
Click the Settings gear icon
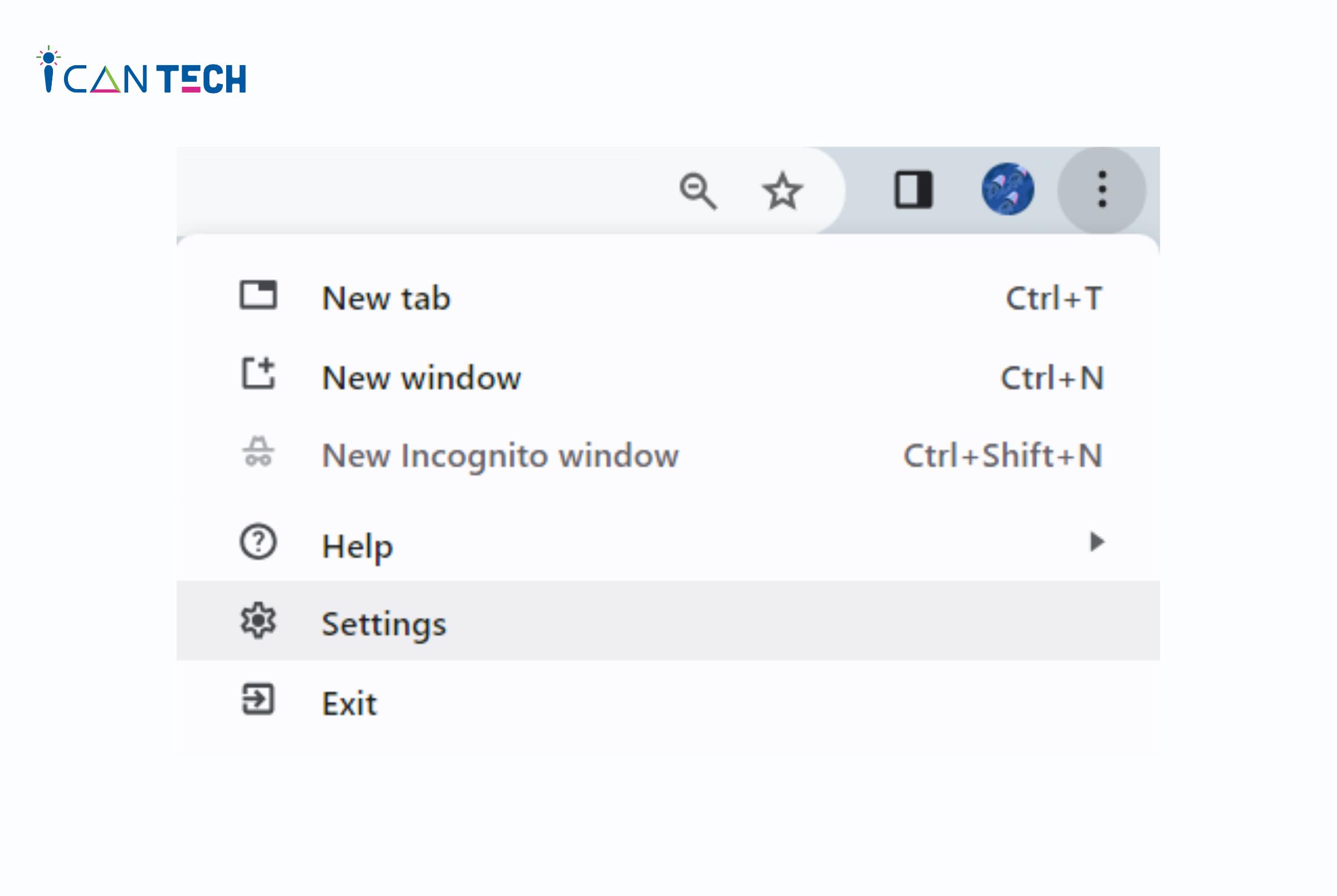pyautogui.click(x=258, y=620)
